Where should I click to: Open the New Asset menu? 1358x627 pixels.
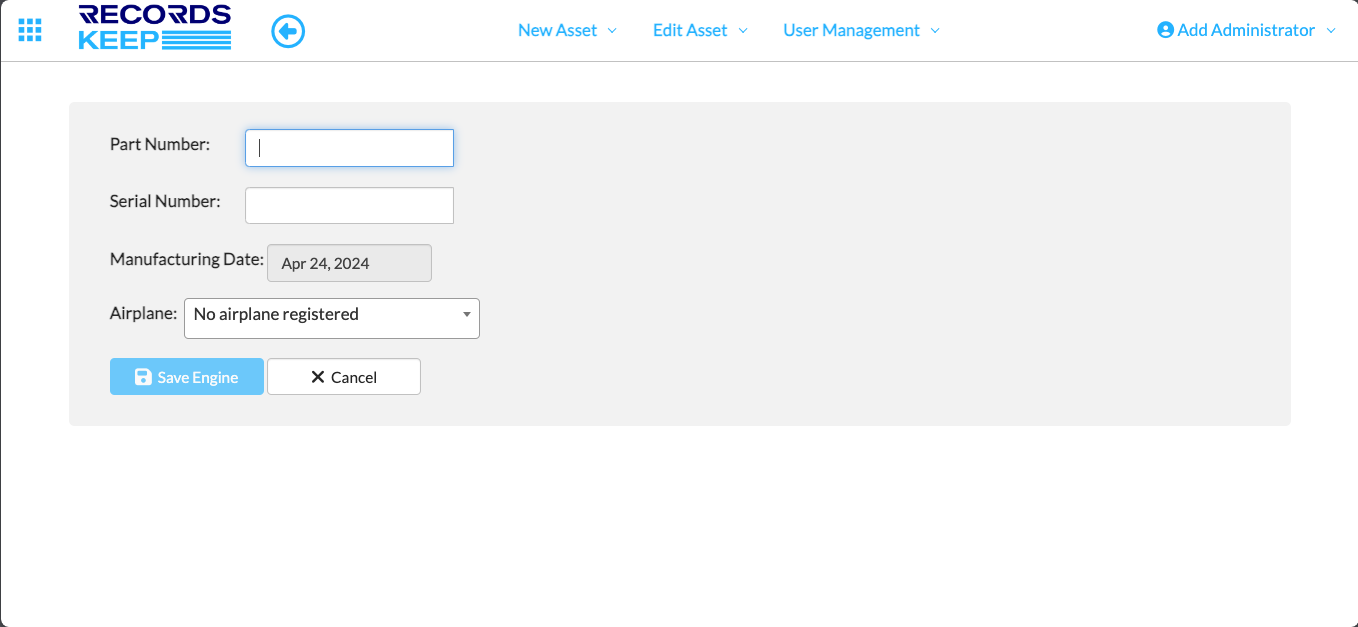tap(557, 30)
